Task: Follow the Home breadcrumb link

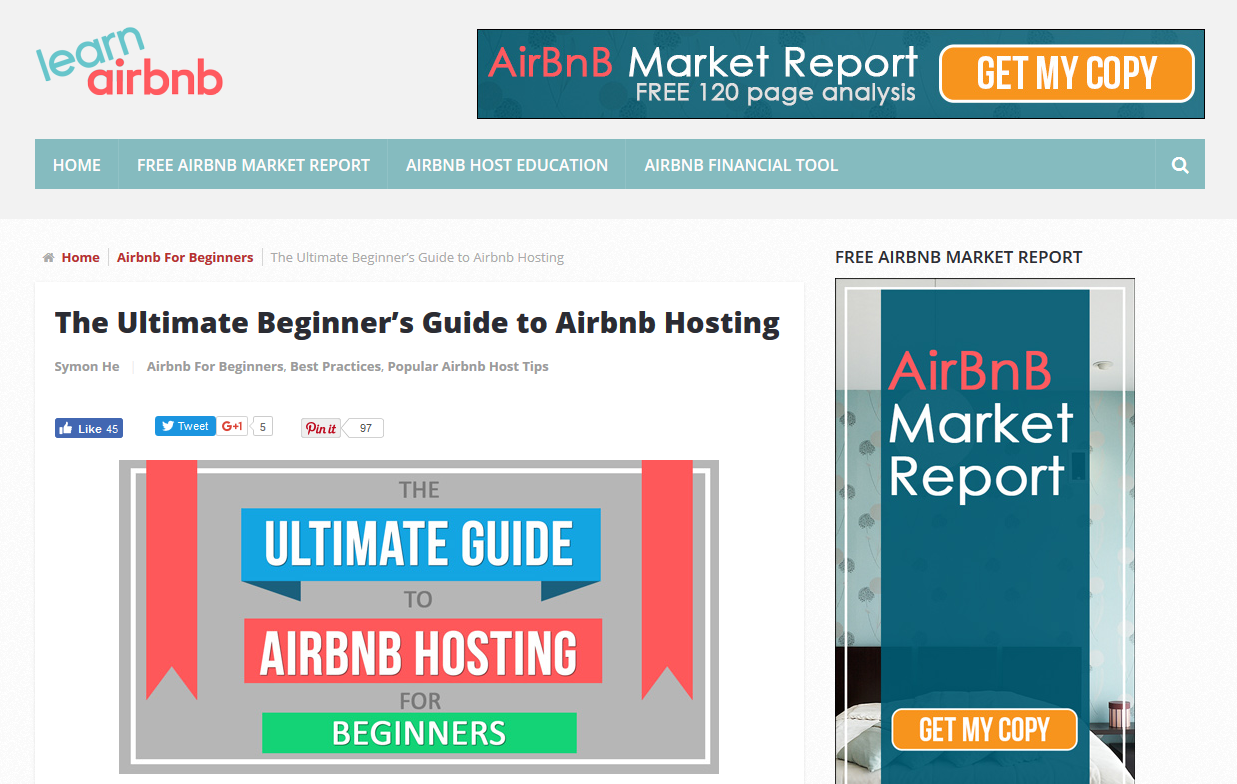Action: pos(80,258)
